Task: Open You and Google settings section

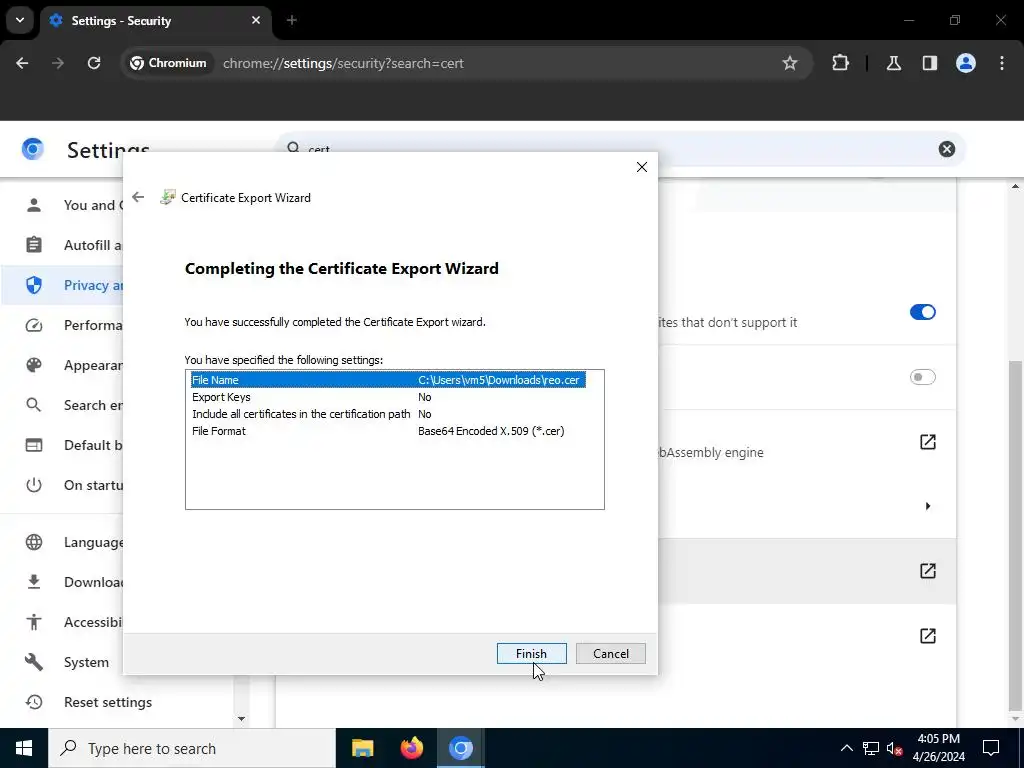Action: [62, 205]
